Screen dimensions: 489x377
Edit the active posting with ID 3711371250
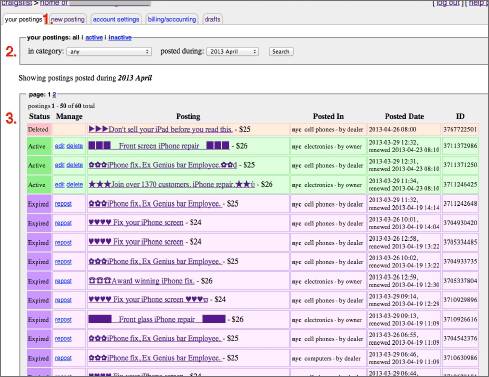59,165
